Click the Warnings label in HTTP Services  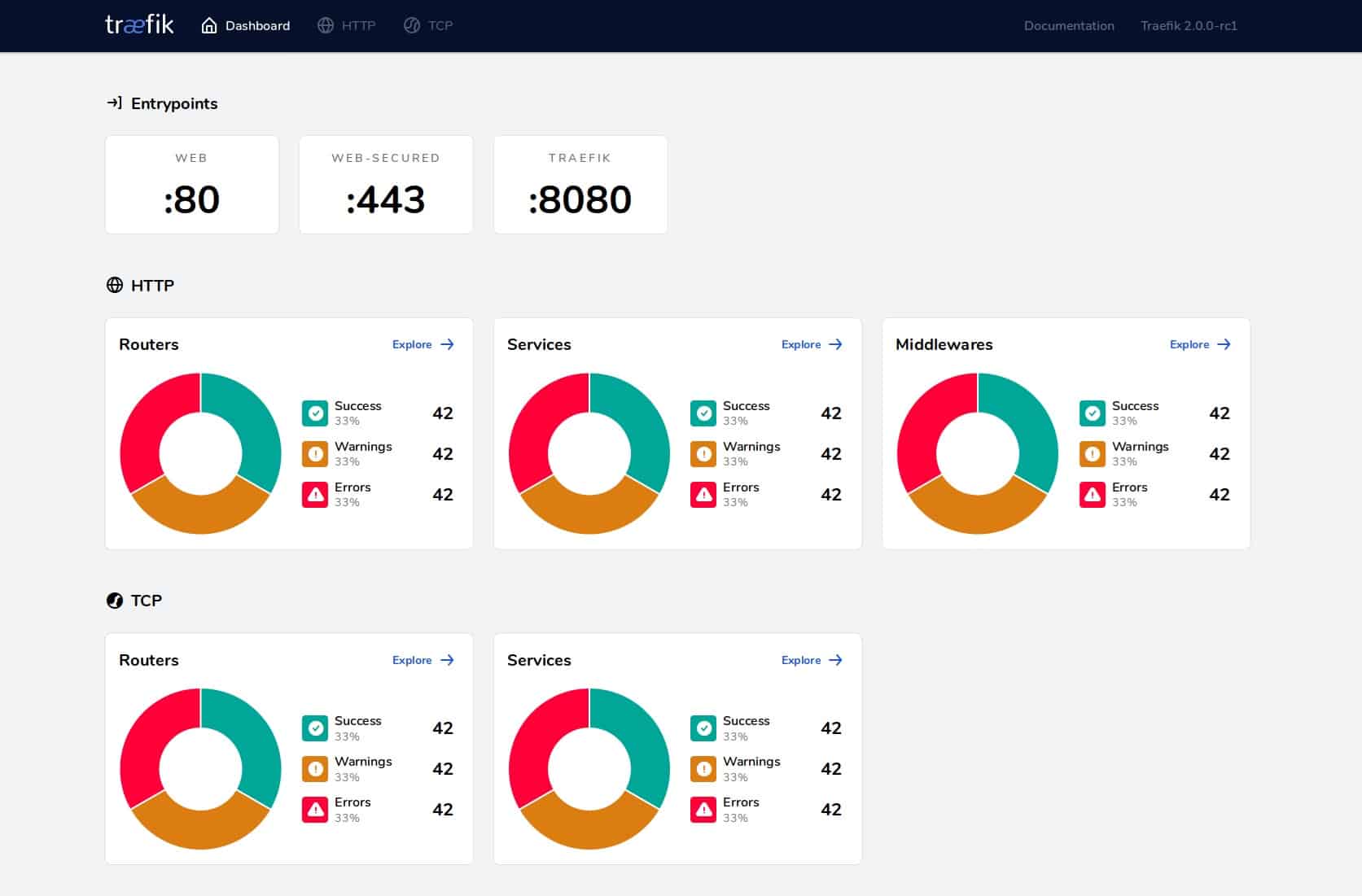751,447
